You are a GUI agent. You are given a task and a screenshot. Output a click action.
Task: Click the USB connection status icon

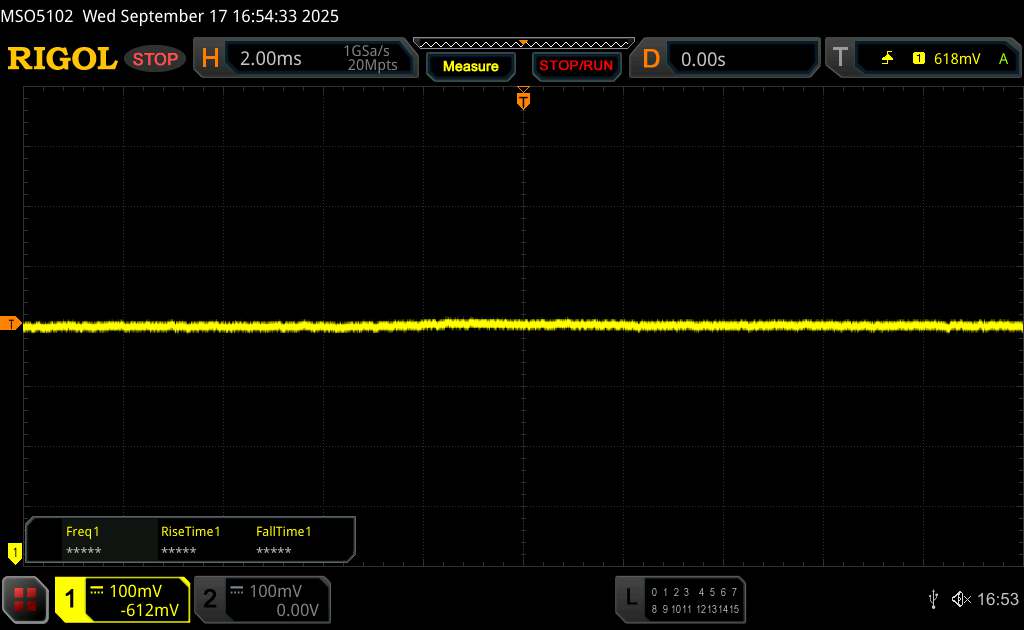click(933, 598)
